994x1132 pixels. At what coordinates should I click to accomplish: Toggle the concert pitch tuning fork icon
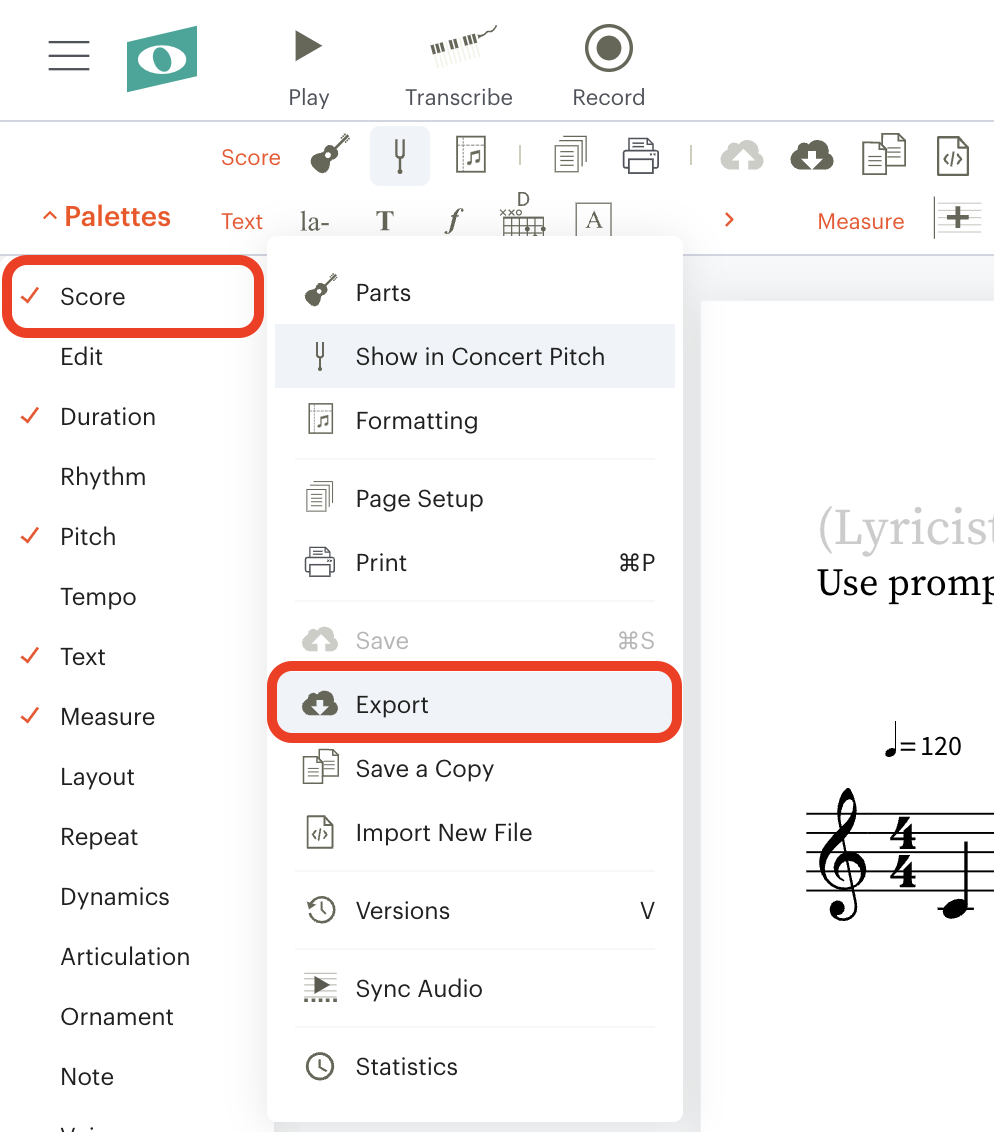pyautogui.click(x=400, y=156)
